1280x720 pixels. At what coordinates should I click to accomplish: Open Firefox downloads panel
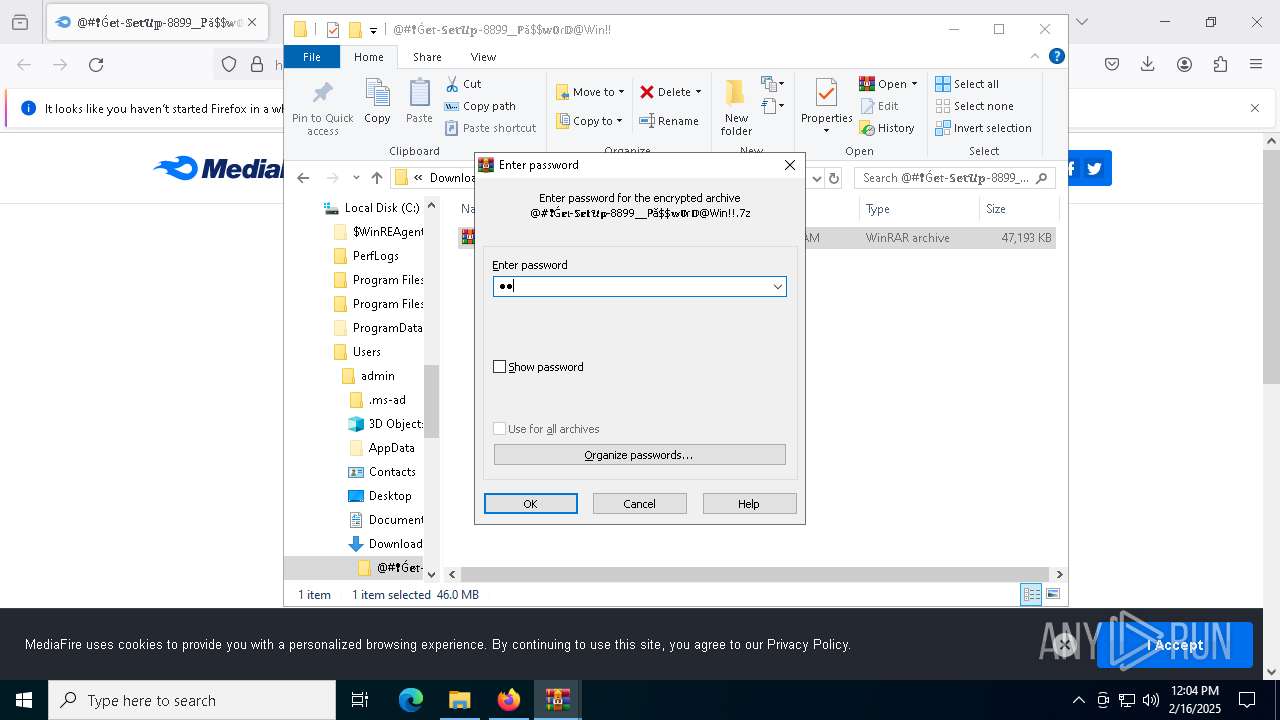1148,64
